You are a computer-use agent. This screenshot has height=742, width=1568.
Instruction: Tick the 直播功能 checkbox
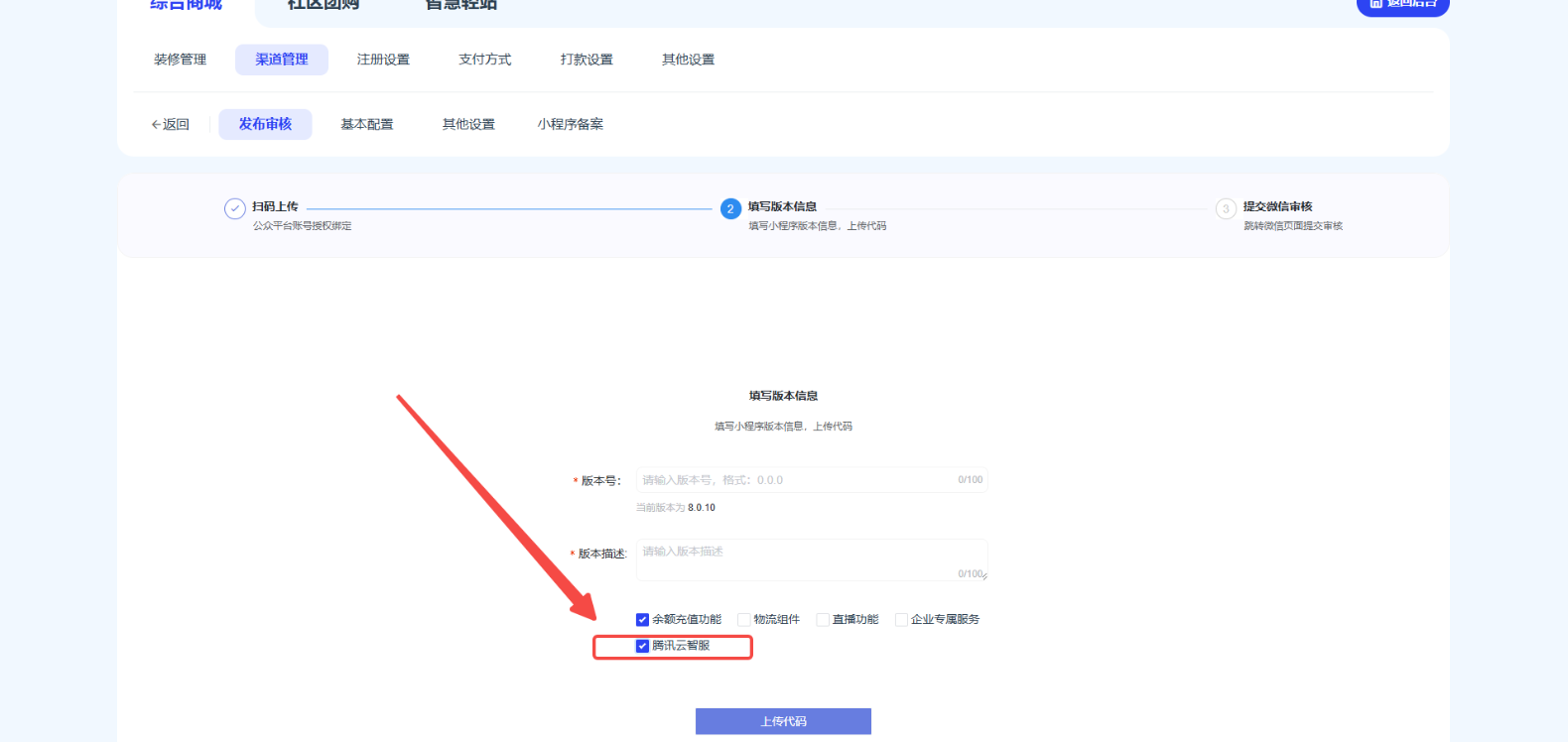coord(823,620)
